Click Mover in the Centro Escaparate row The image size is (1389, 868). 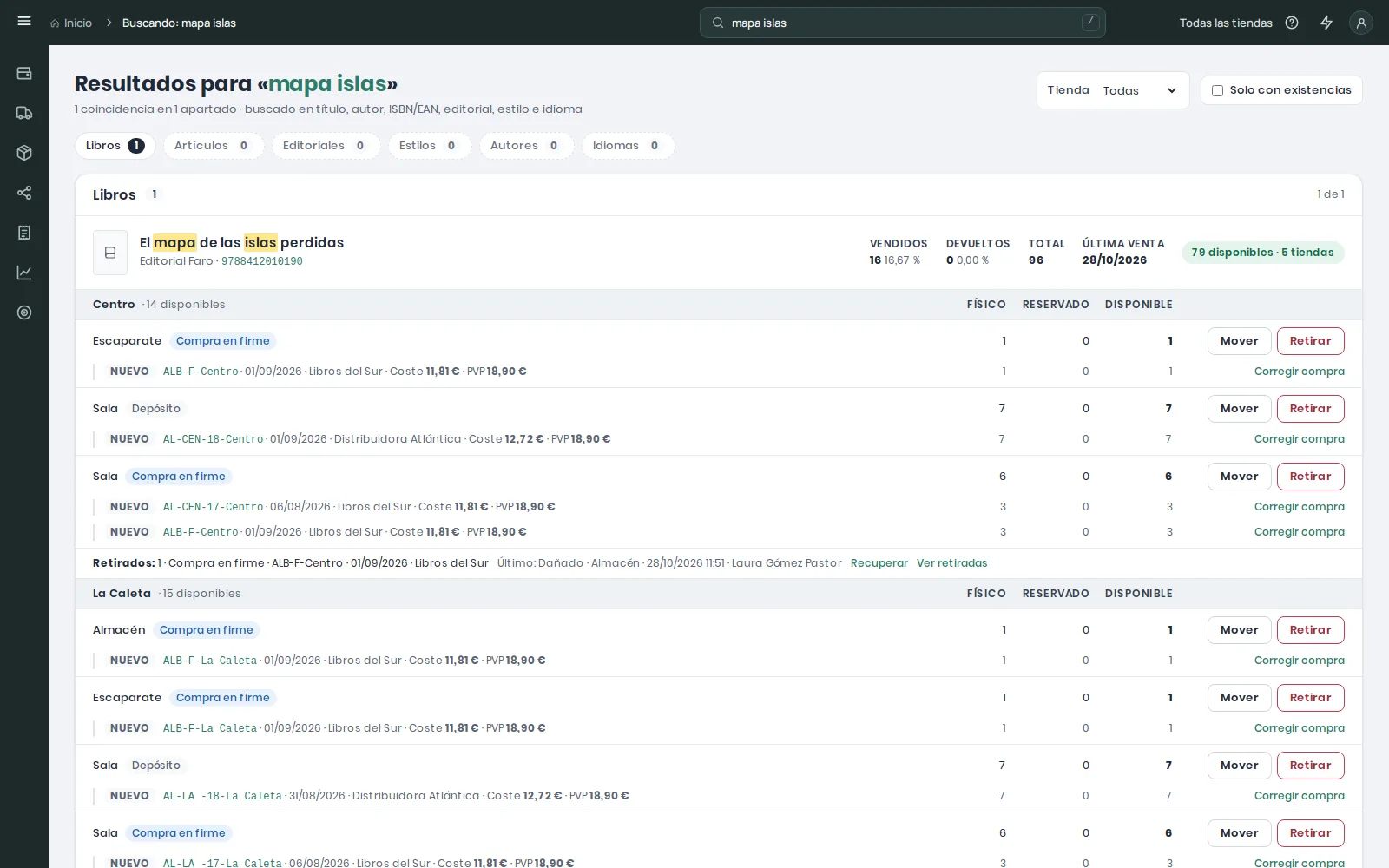click(1239, 341)
